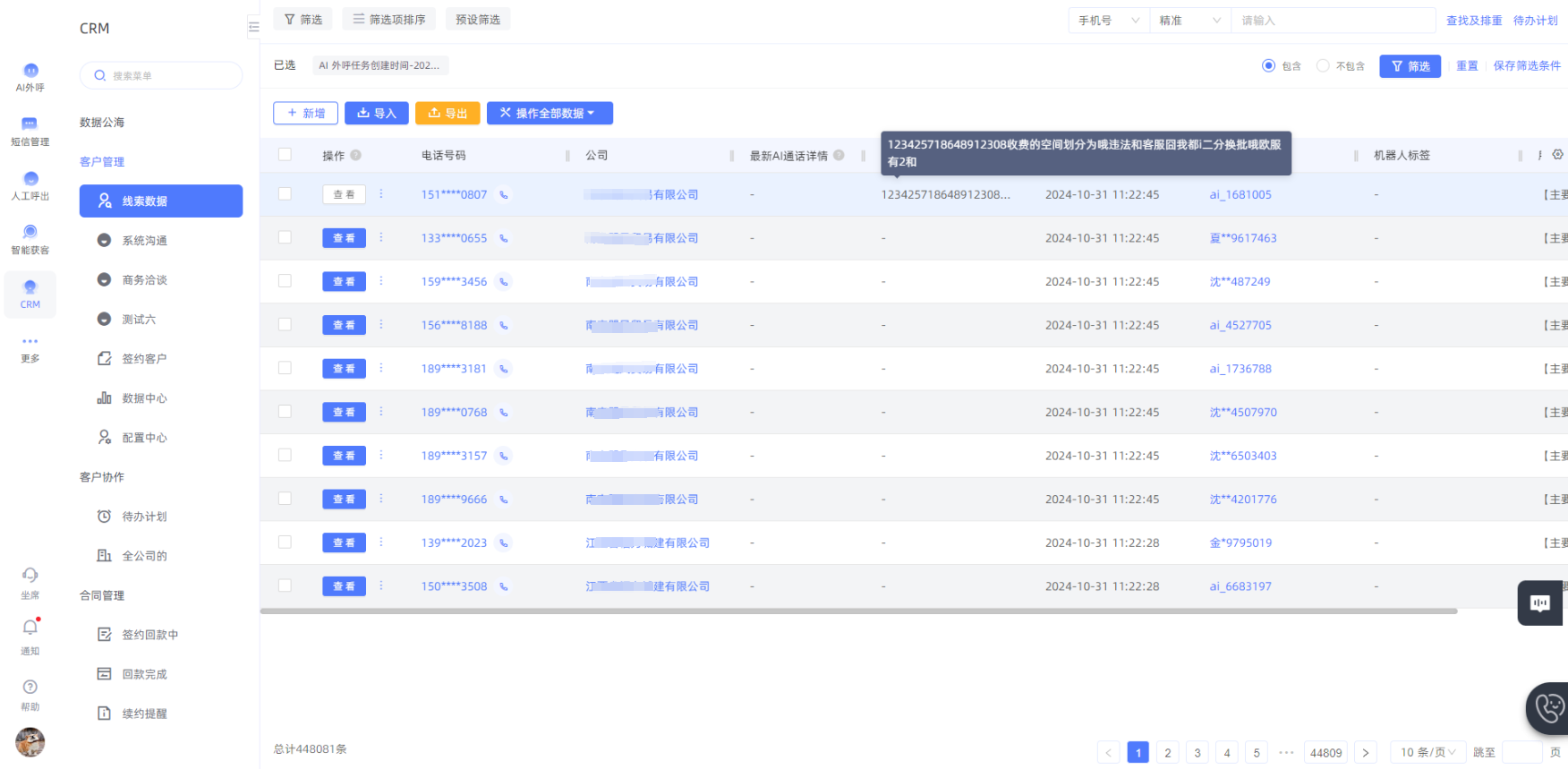Screen dimensions: 1568x769
Task: Toggle the select-all header checkbox
Action: click(x=285, y=155)
